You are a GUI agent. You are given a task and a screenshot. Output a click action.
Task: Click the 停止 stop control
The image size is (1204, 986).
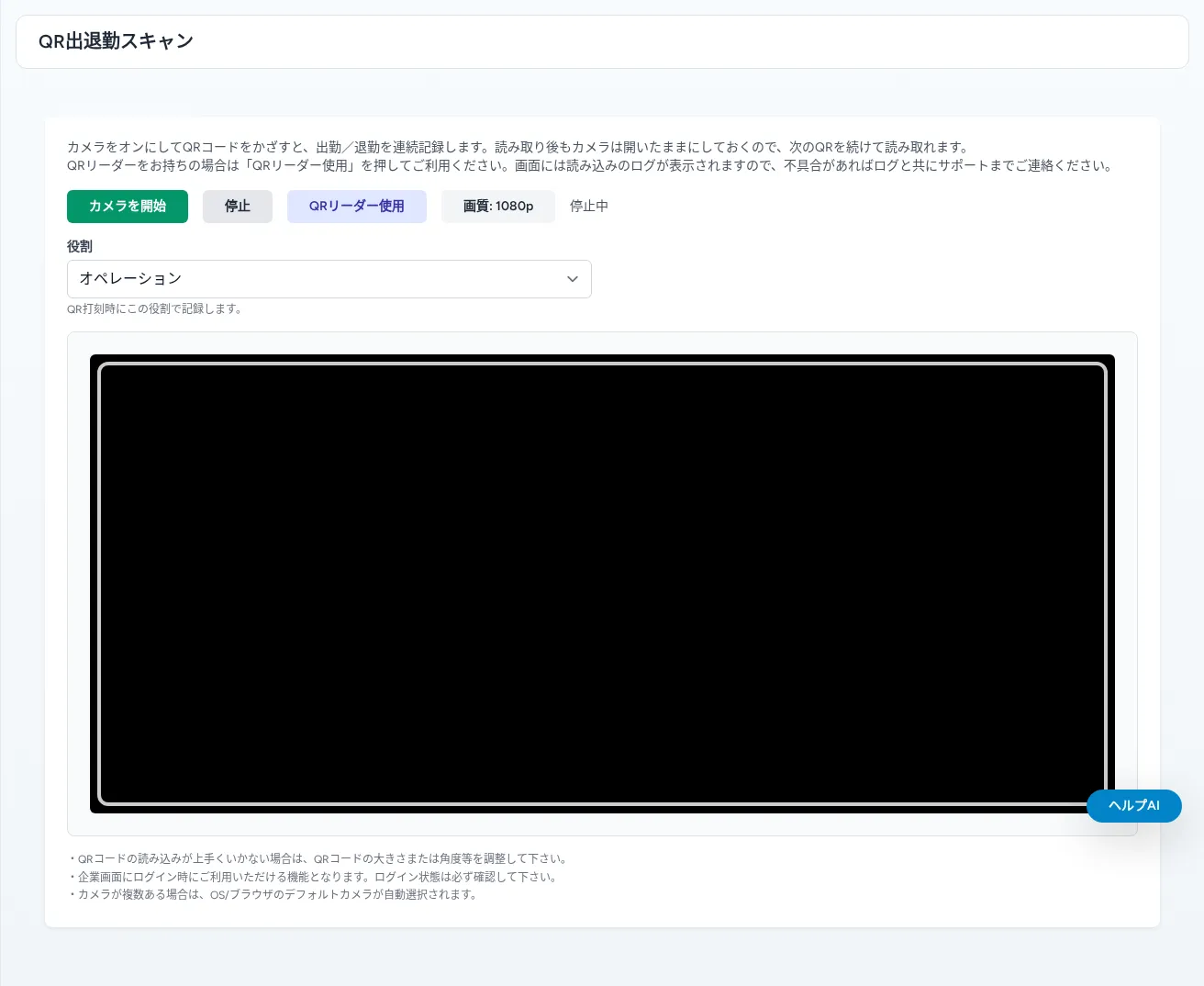pos(237,206)
